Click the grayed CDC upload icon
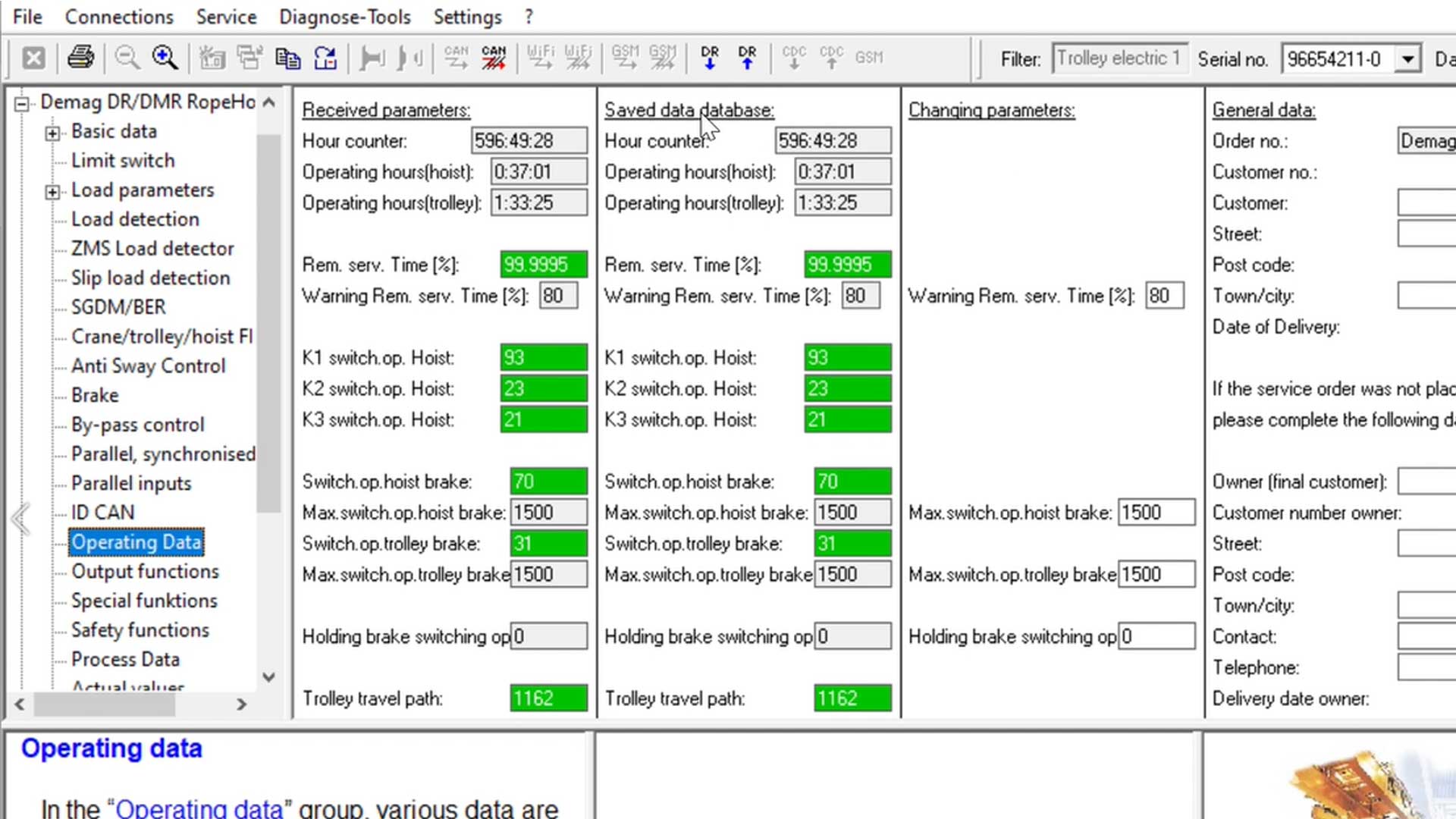Screen dimensions: 1456x819 pyautogui.click(x=832, y=58)
